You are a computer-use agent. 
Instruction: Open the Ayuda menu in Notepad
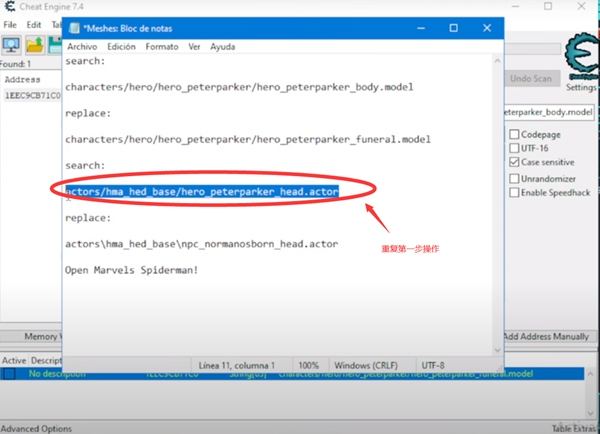tap(223, 47)
